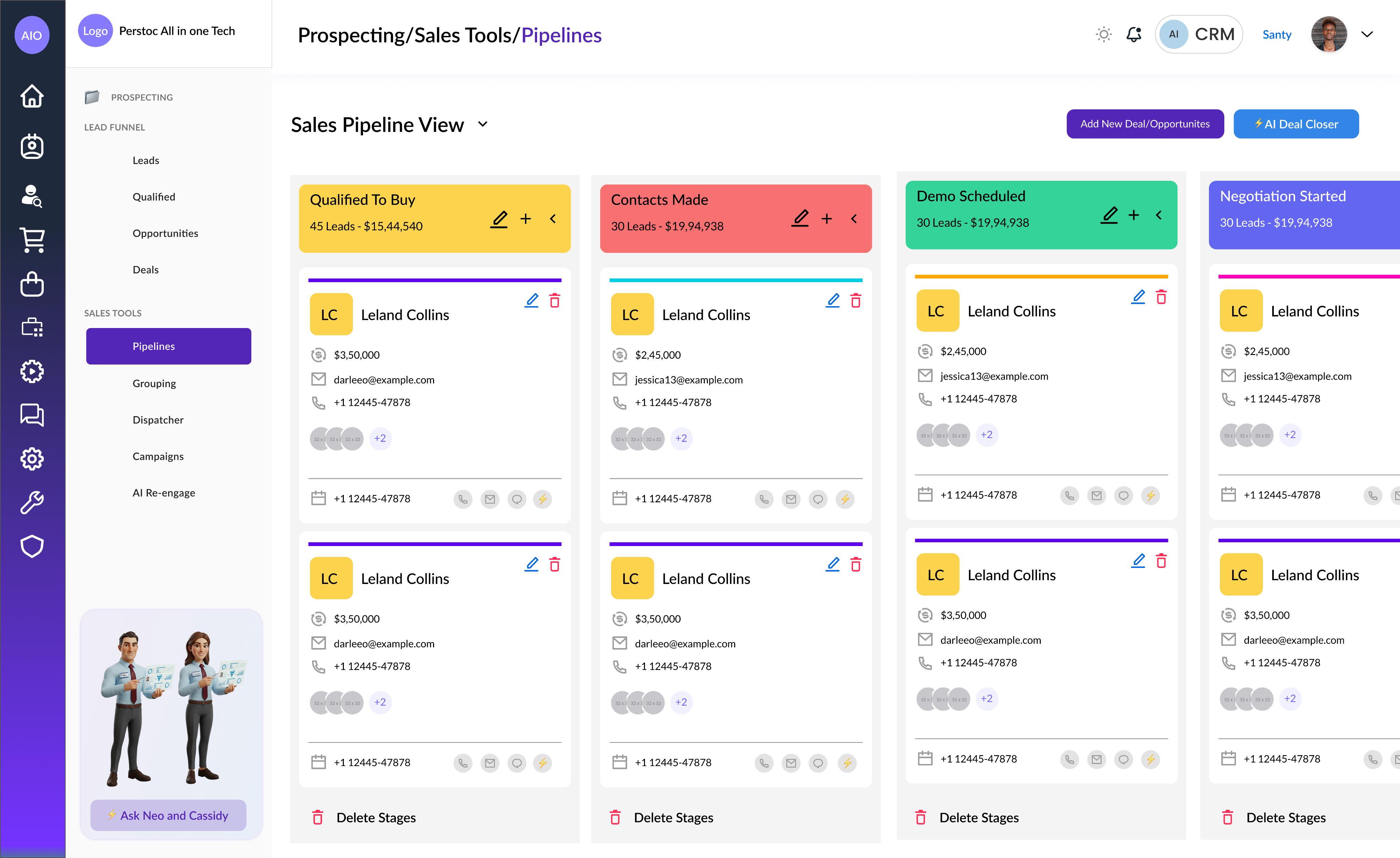Click Ask Neo and Cassidy button
Screen dimensions: 1400x858
click(x=168, y=815)
